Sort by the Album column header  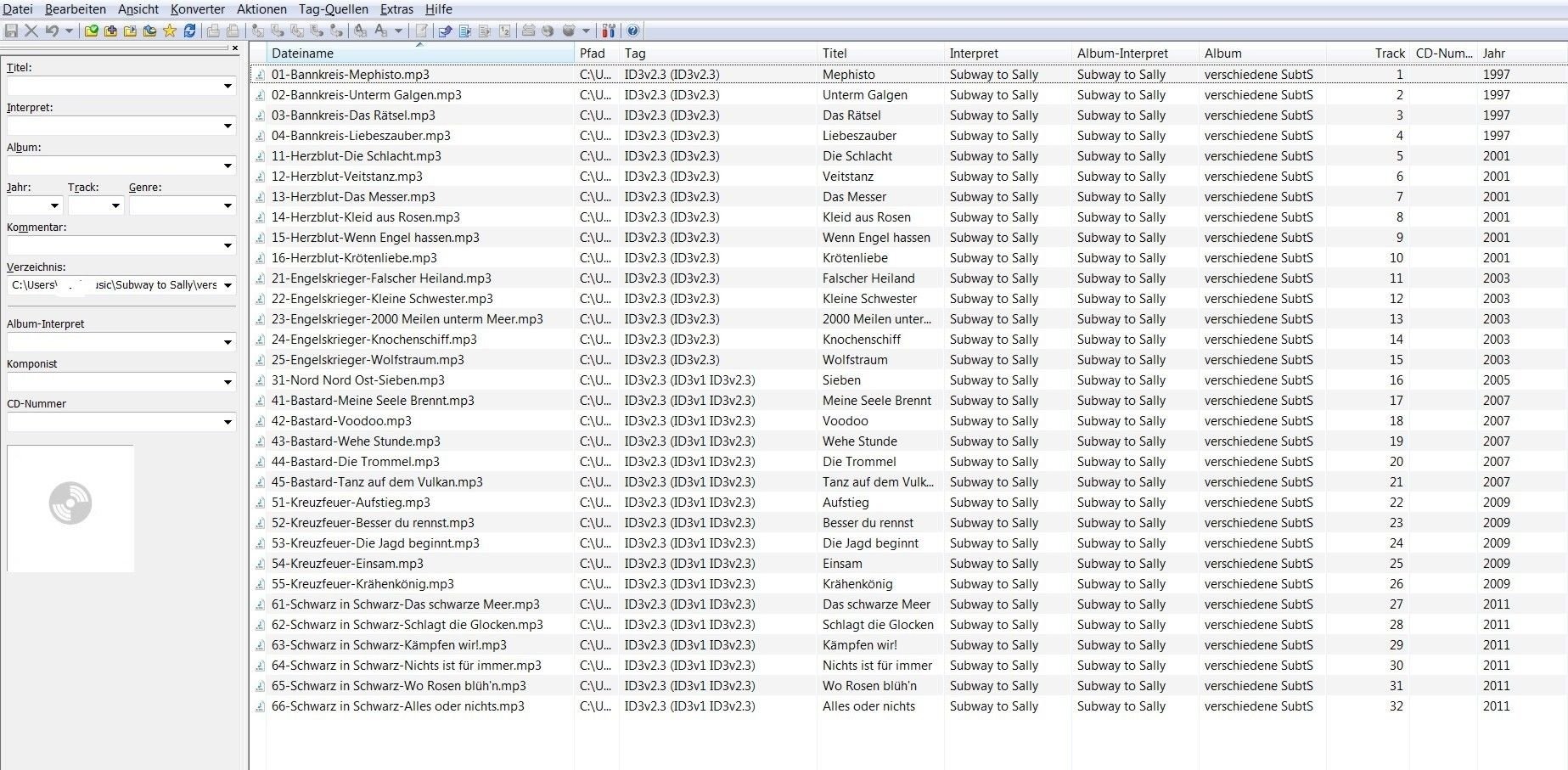1262,53
